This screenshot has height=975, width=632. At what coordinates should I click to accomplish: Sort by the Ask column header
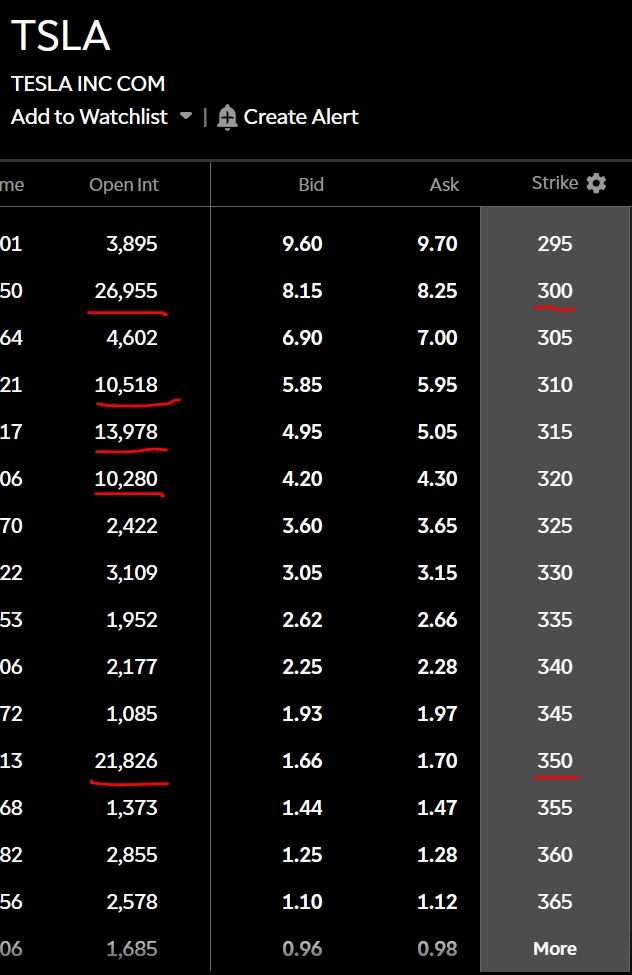(x=444, y=185)
